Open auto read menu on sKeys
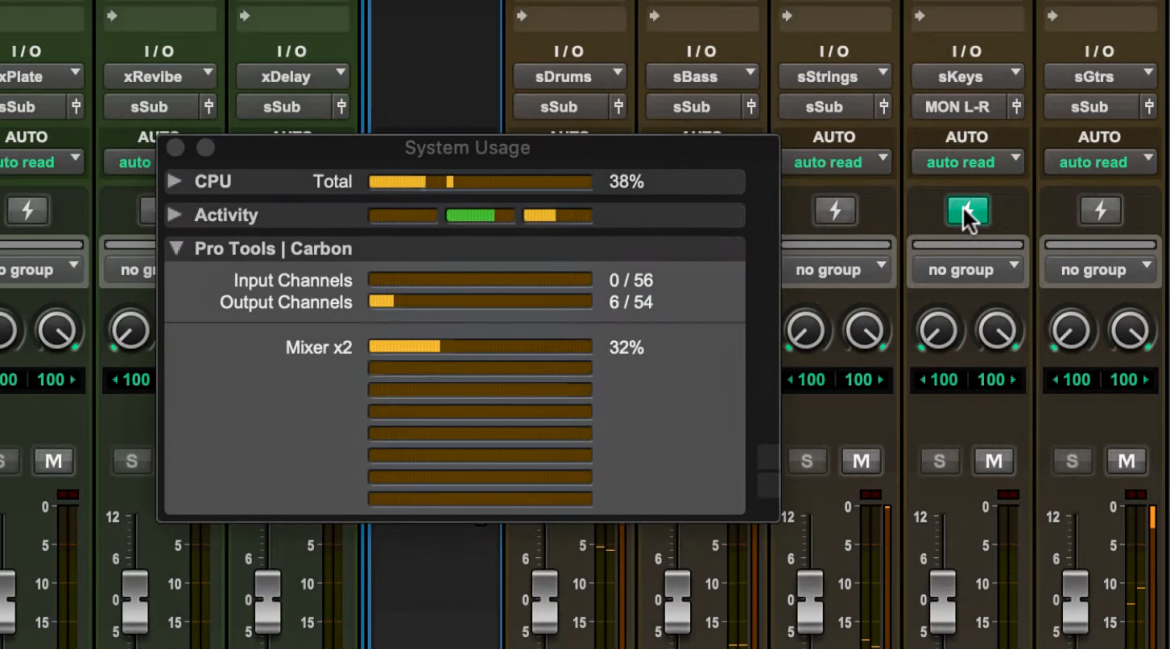Image resolution: width=1170 pixels, height=649 pixels. (968, 162)
